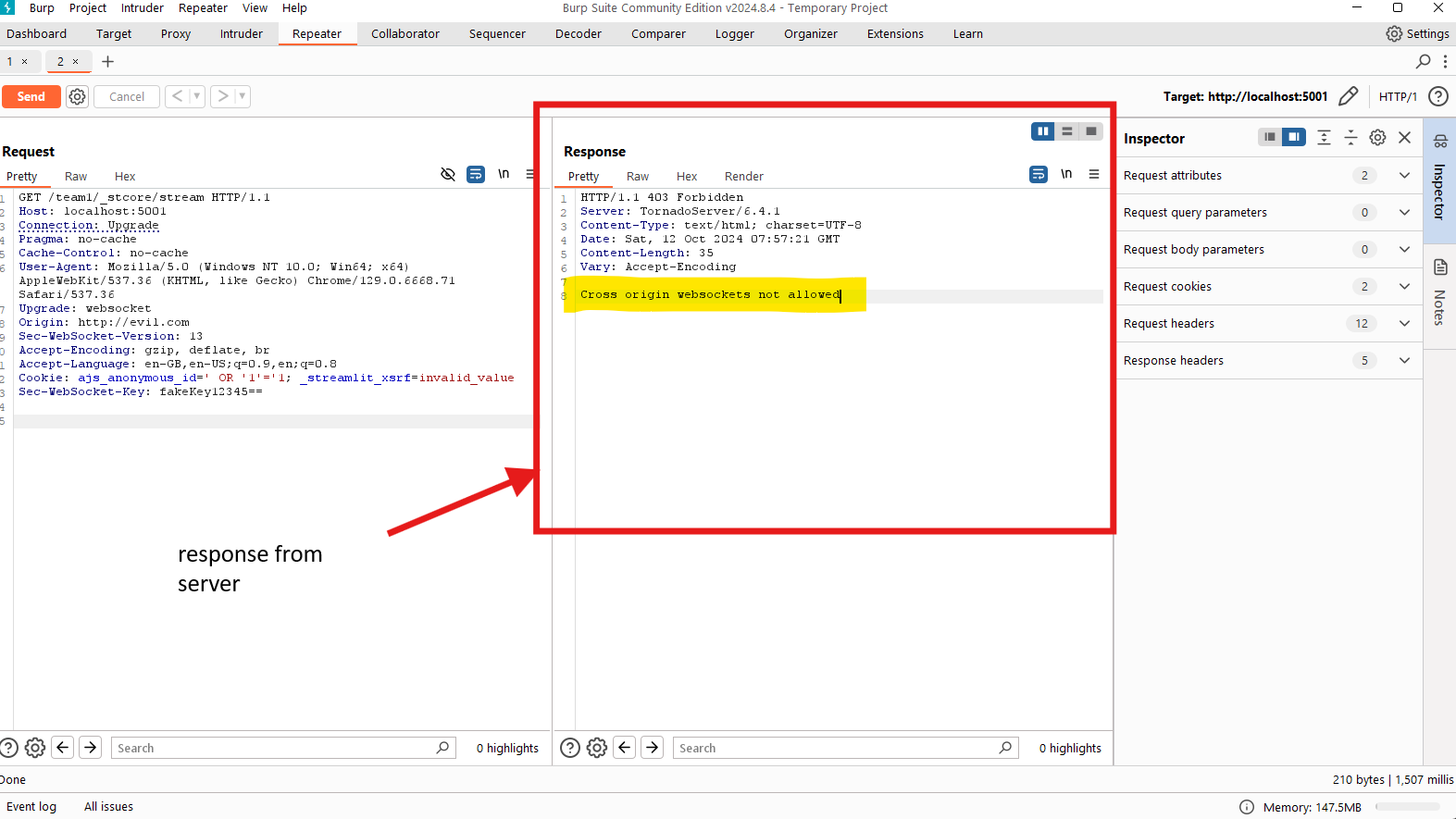This screenshot has height=819, width=1456.
Task: Select Response Hex view tab
Action: point(687,176)
